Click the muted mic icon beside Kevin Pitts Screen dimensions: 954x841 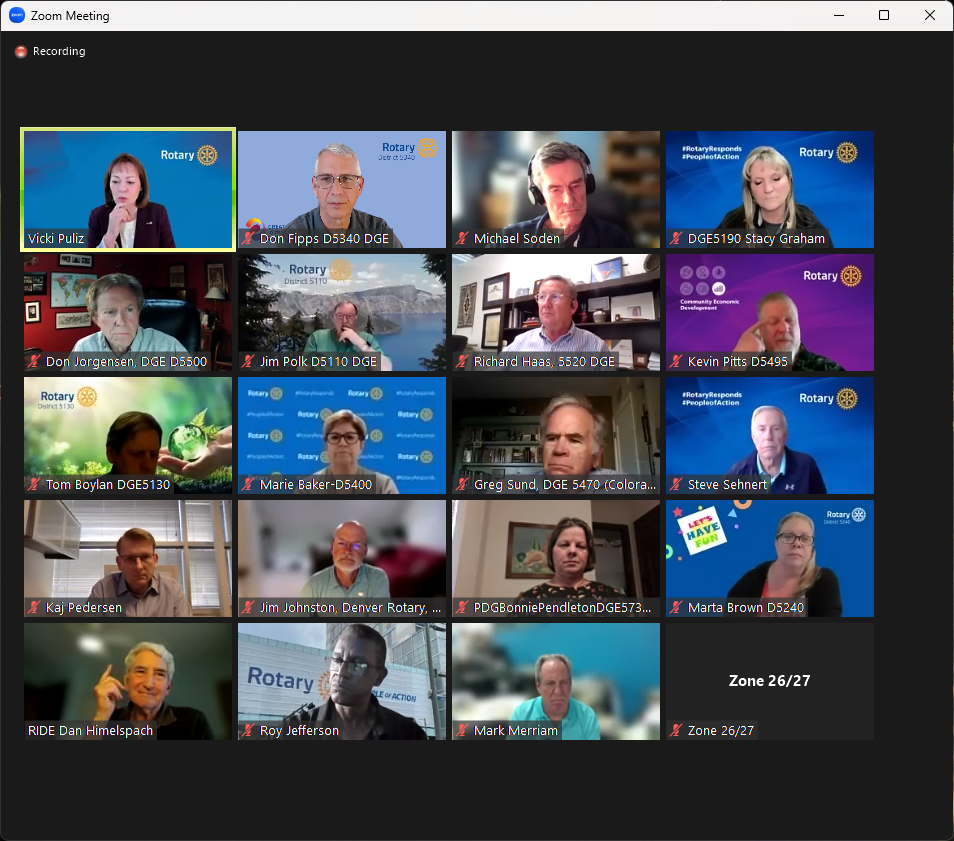pyautogui.click(x=676, y=362)
